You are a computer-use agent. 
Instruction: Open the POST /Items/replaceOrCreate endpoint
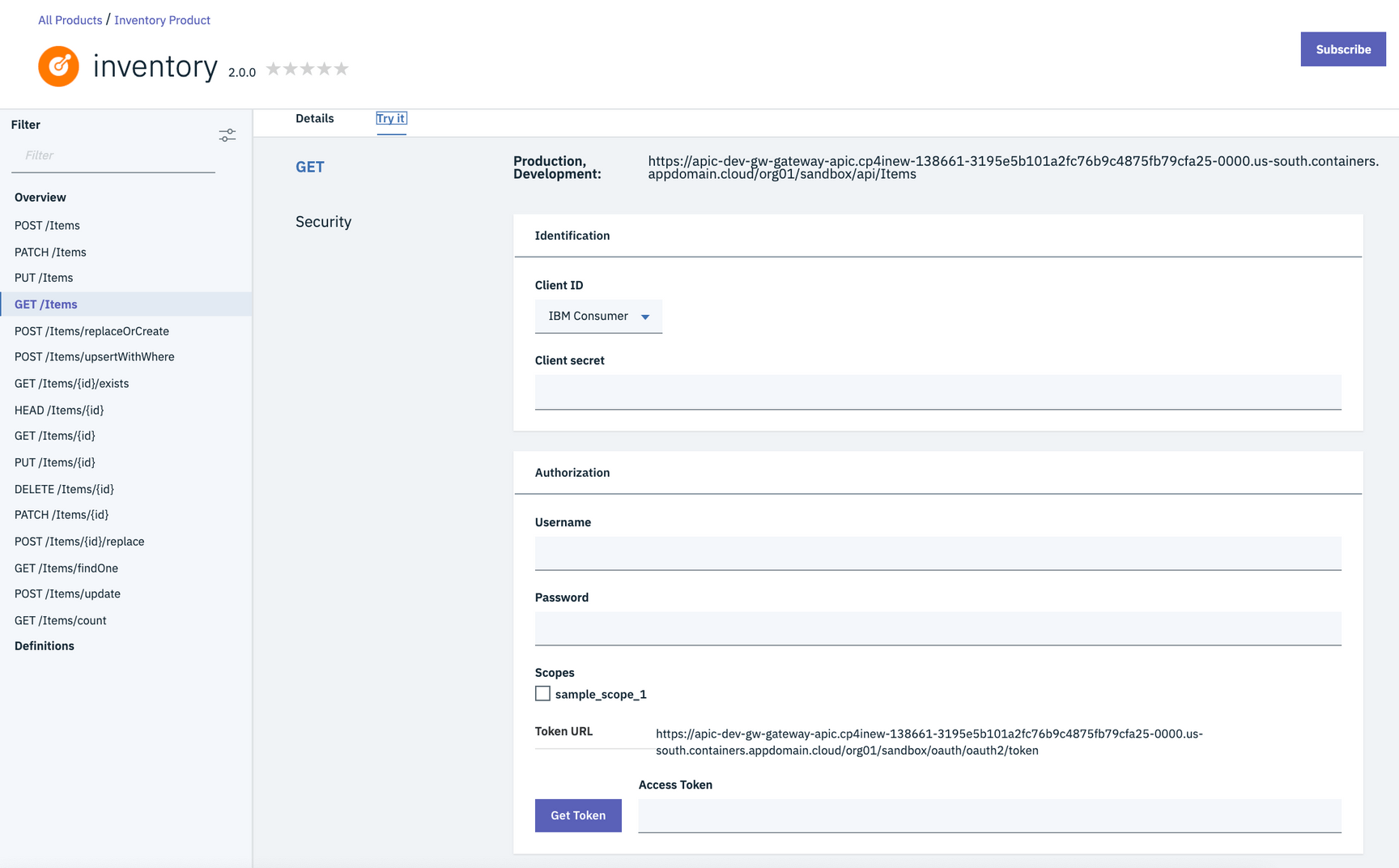tap(91, 331)
